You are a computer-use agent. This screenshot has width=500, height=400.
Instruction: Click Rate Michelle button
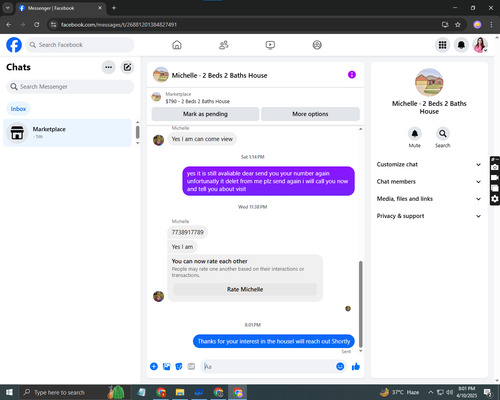pyautogui.click(x=245, y=289)
